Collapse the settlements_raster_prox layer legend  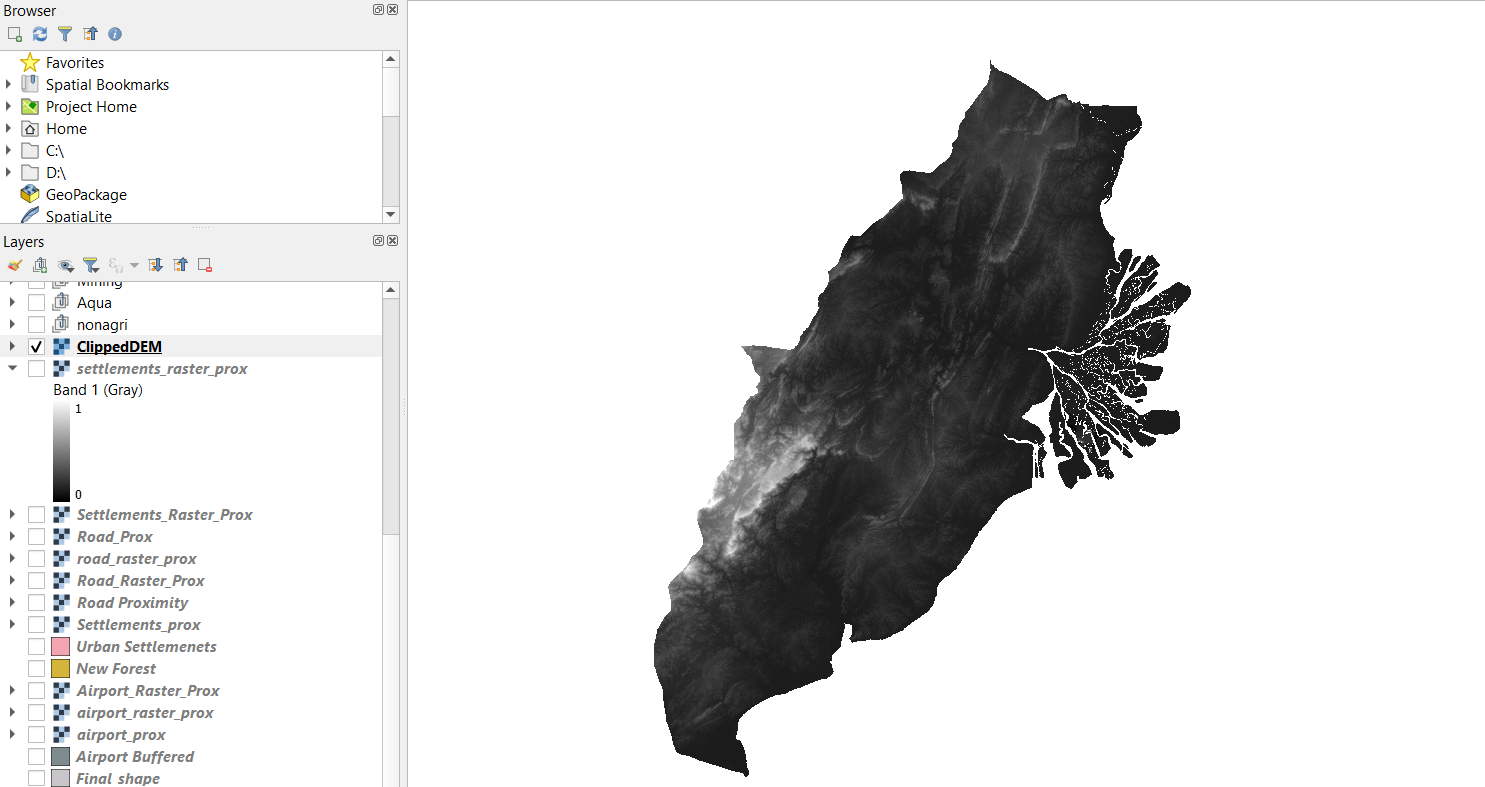coord(11,369)
